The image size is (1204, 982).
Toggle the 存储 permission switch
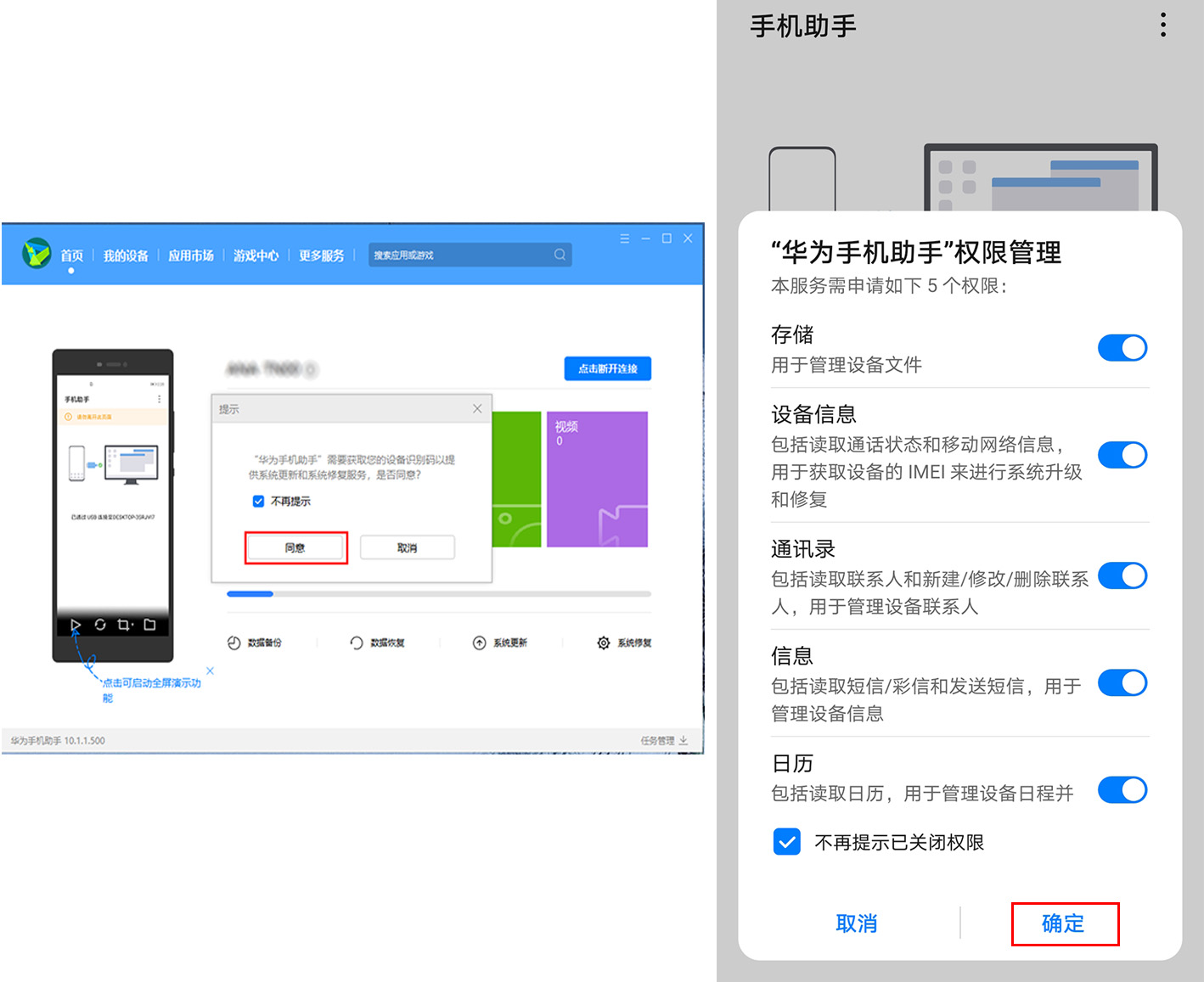point(1122,348)
